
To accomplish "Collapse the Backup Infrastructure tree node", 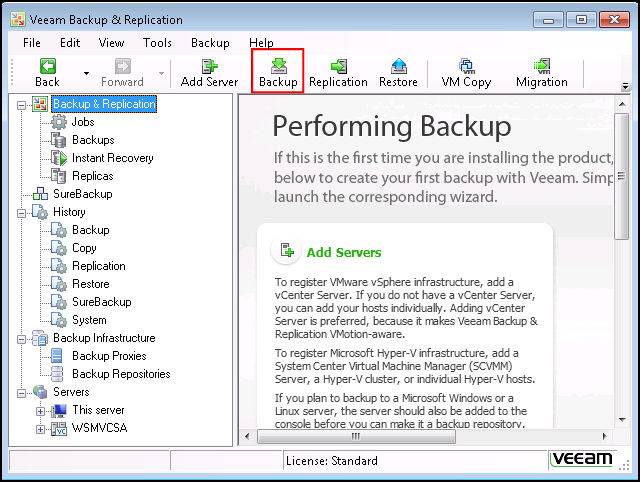I will [21, 339].
